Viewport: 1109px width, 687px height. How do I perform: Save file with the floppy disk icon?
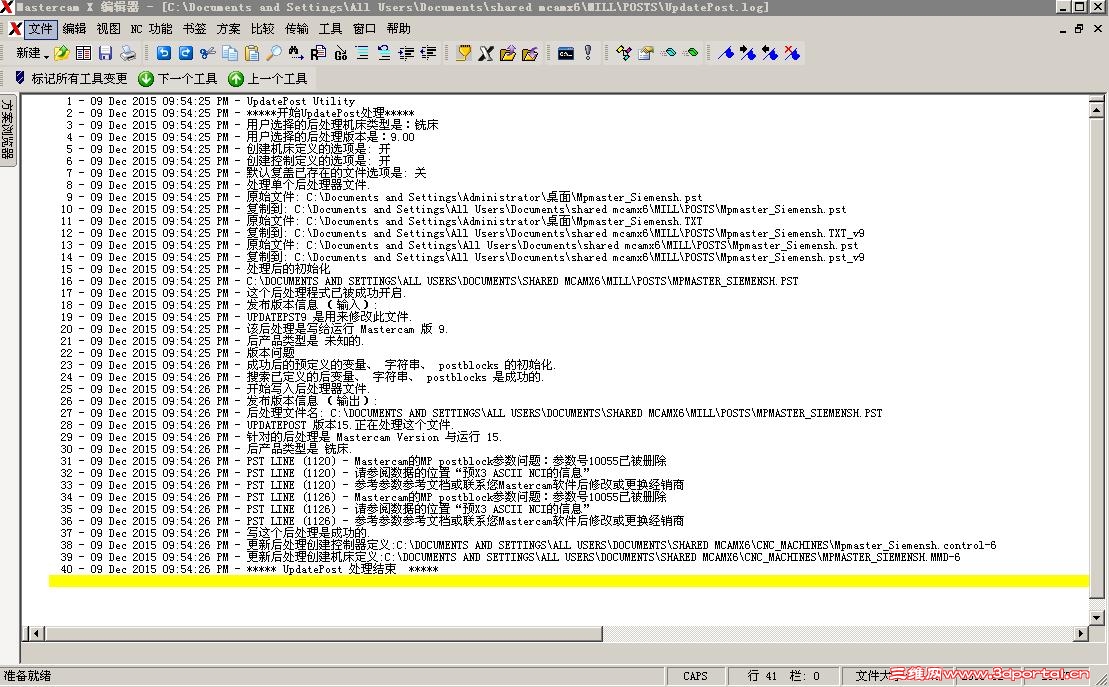tap(105, 53)
